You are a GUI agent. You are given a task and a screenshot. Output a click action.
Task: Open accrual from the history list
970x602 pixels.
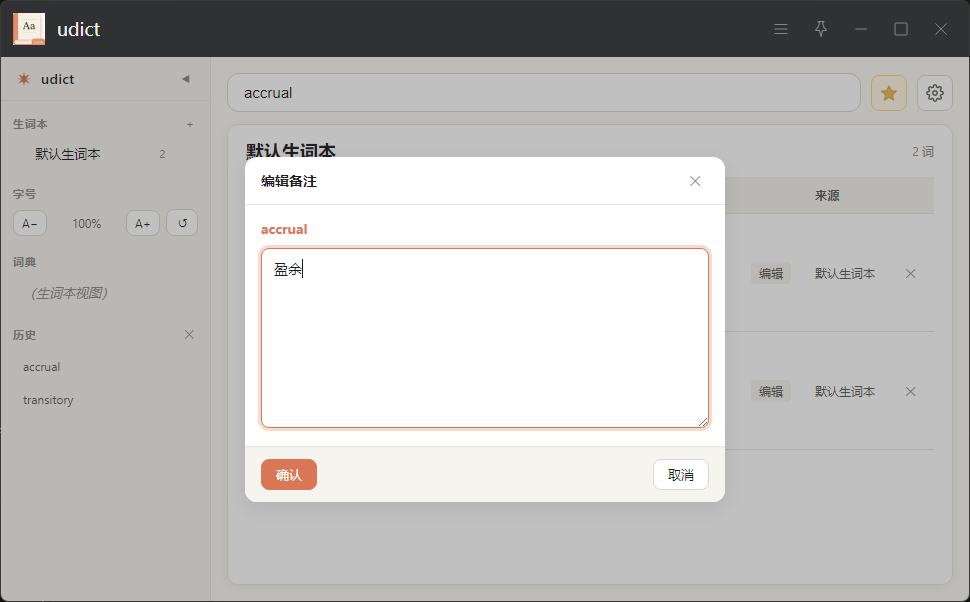pos(42,367)
